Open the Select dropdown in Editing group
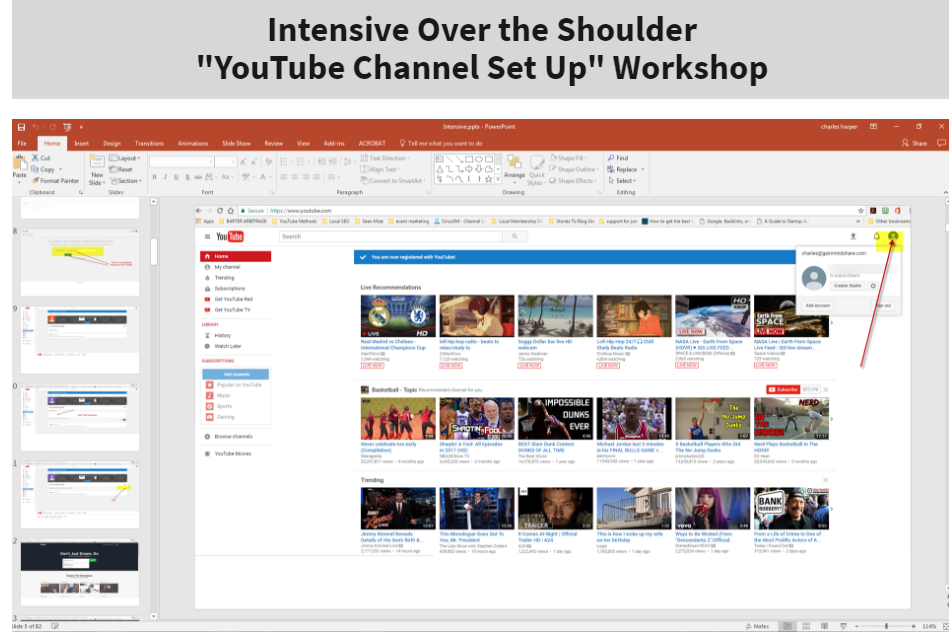Screen dimensions: 949x635 tap(622, 180)
